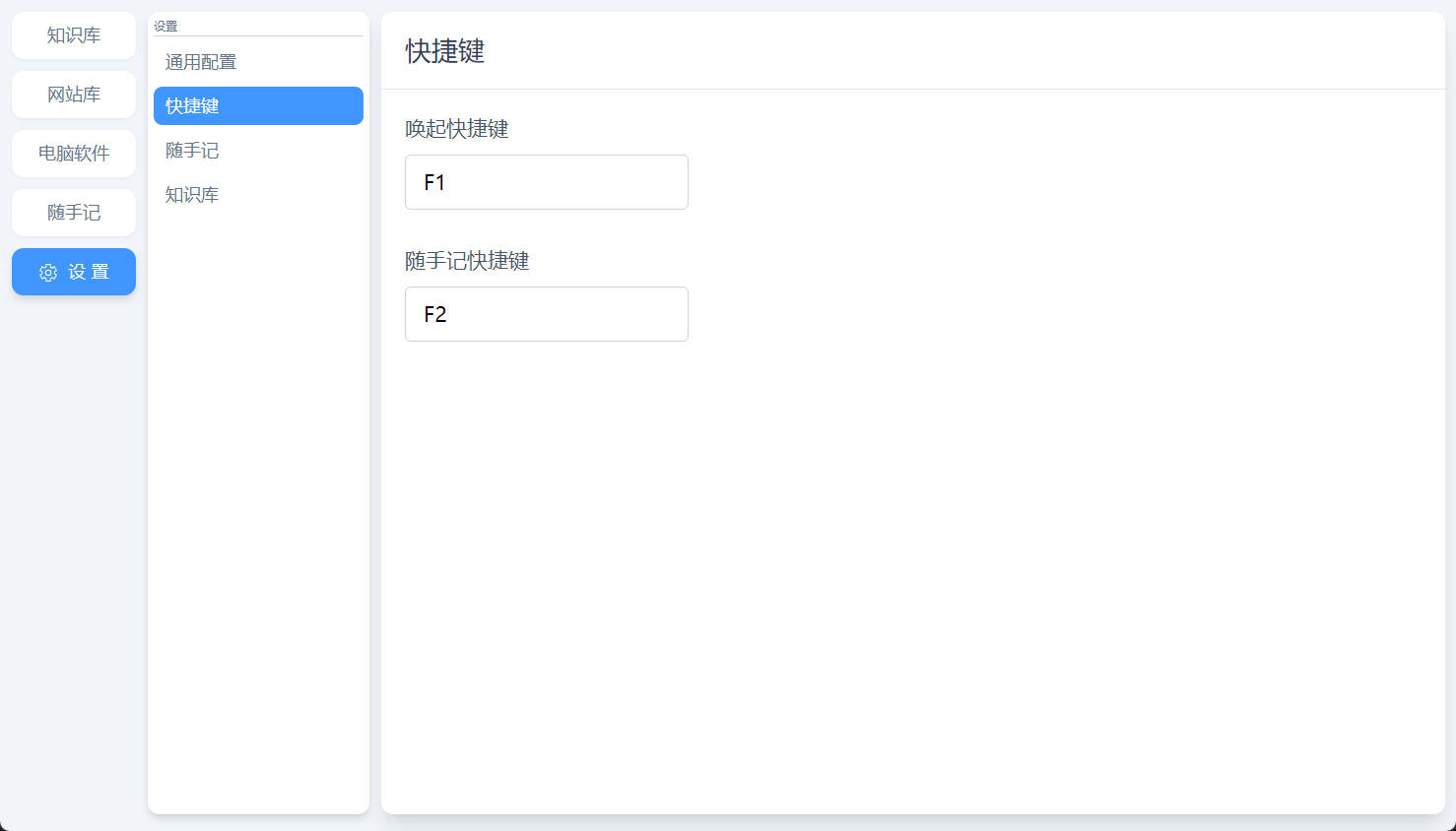Go to the 网站库 section
The height and width of the screenshot is (831, 1456).
[x=74, y=95]
